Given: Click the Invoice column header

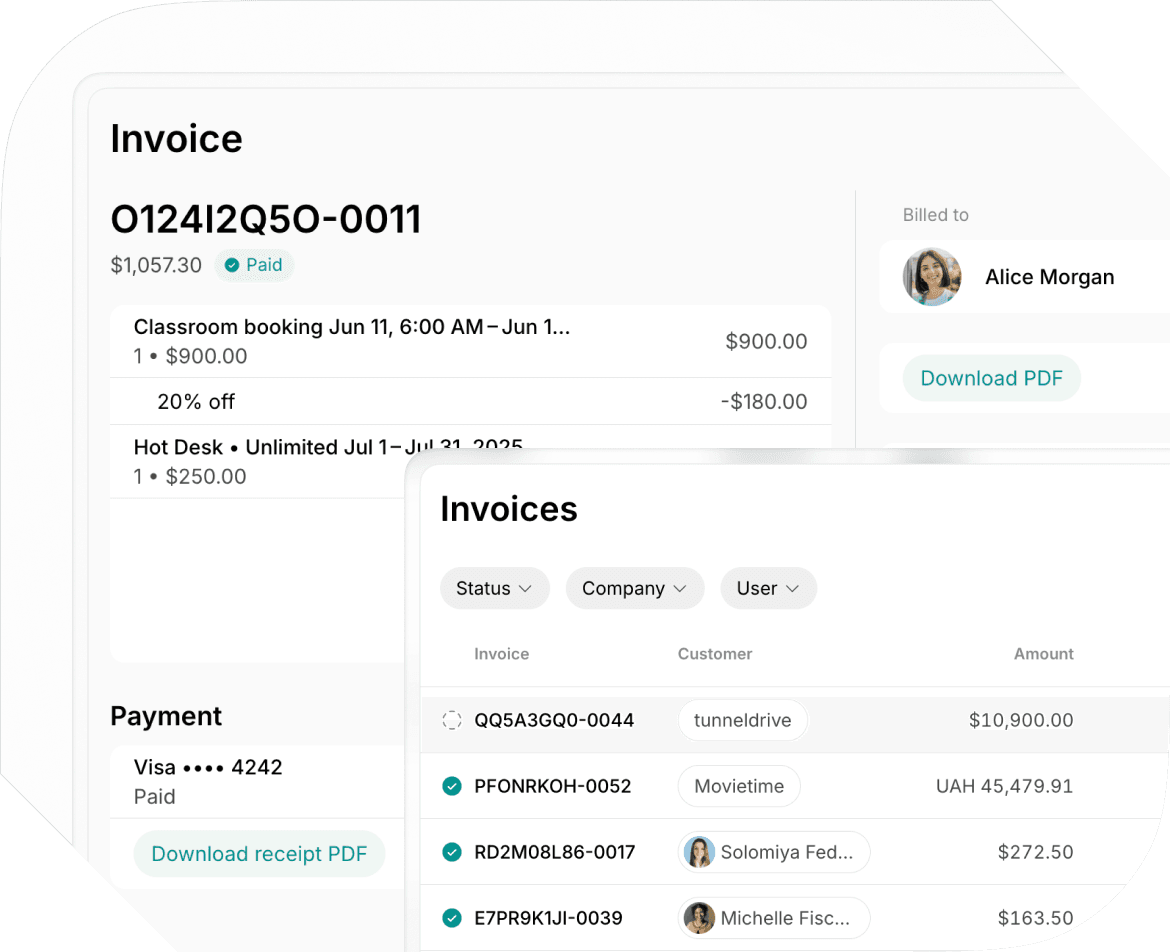Looking at the screenshot, I should pos(501,654).
